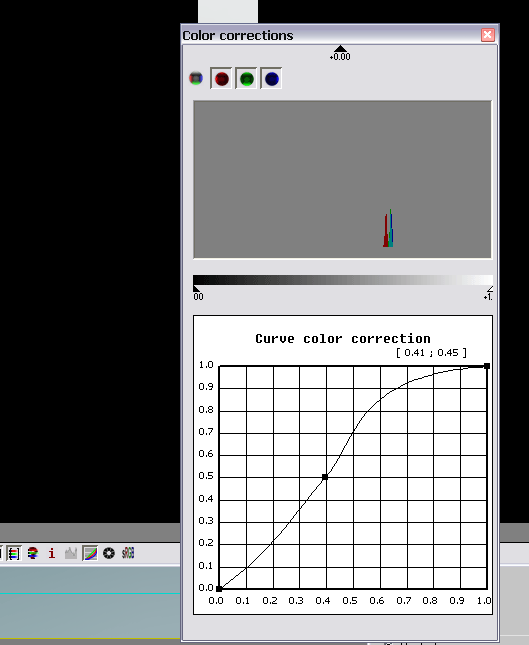Toggle the sRGB display icon

point(128,553)
